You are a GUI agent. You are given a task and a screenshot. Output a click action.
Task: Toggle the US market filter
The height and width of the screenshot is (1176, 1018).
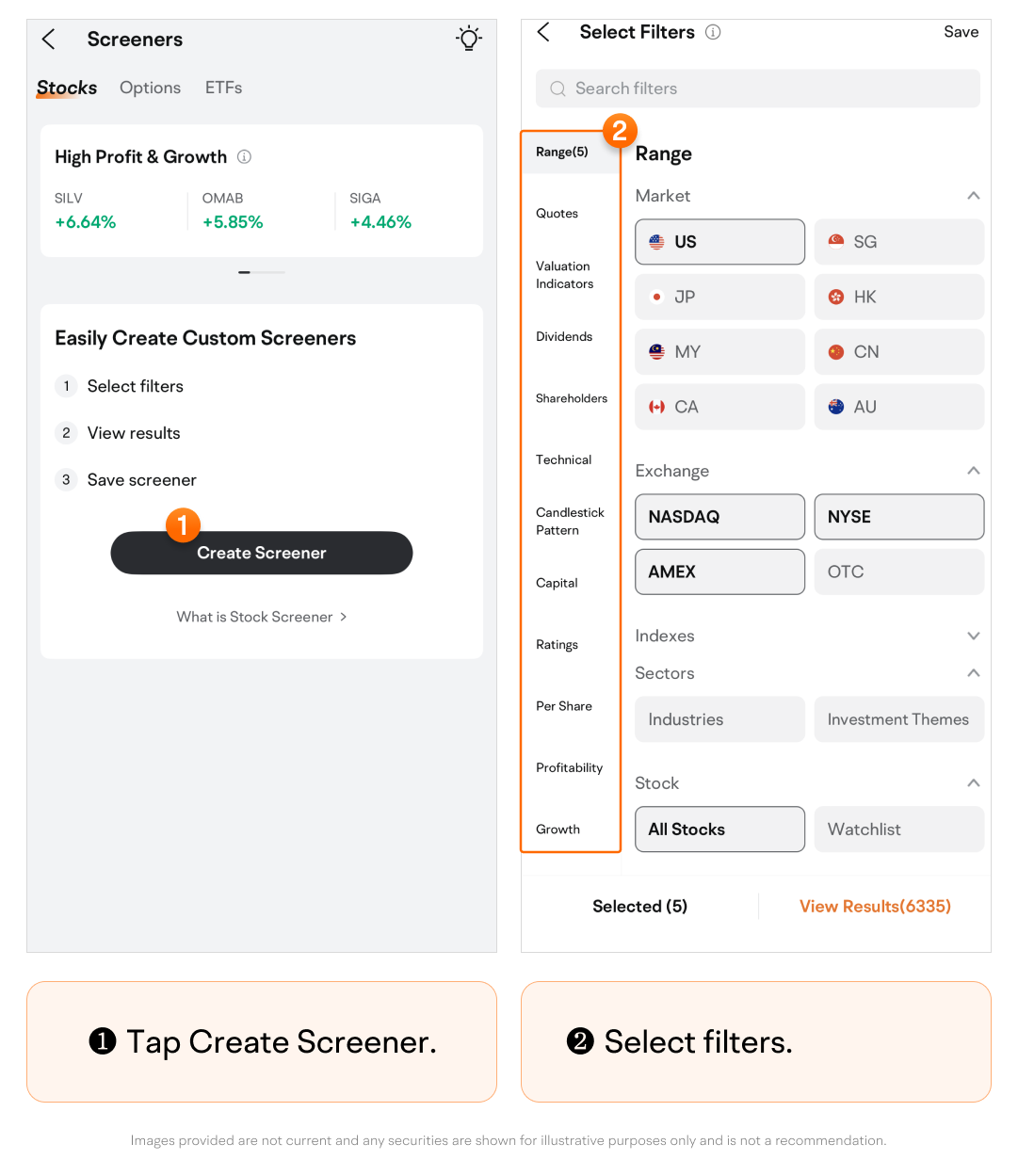719,242
